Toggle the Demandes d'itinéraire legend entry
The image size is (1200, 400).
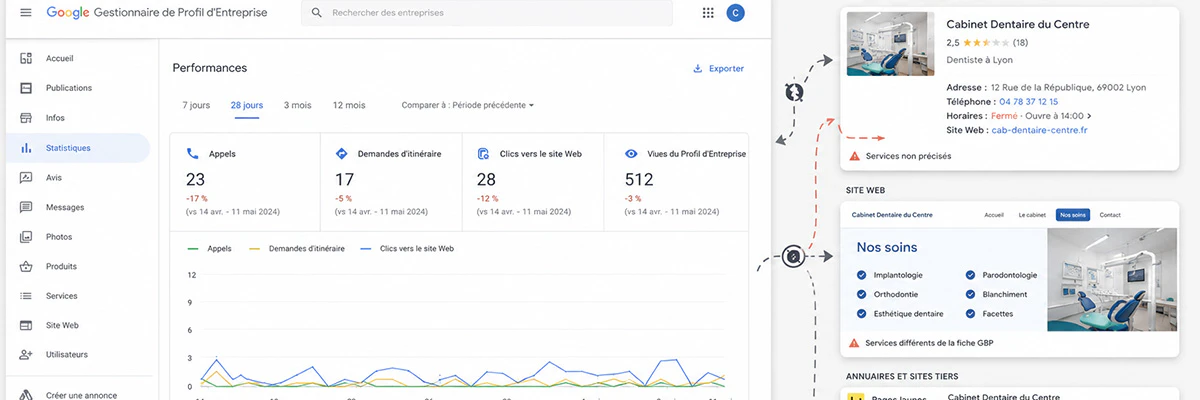tap(296, 248)
